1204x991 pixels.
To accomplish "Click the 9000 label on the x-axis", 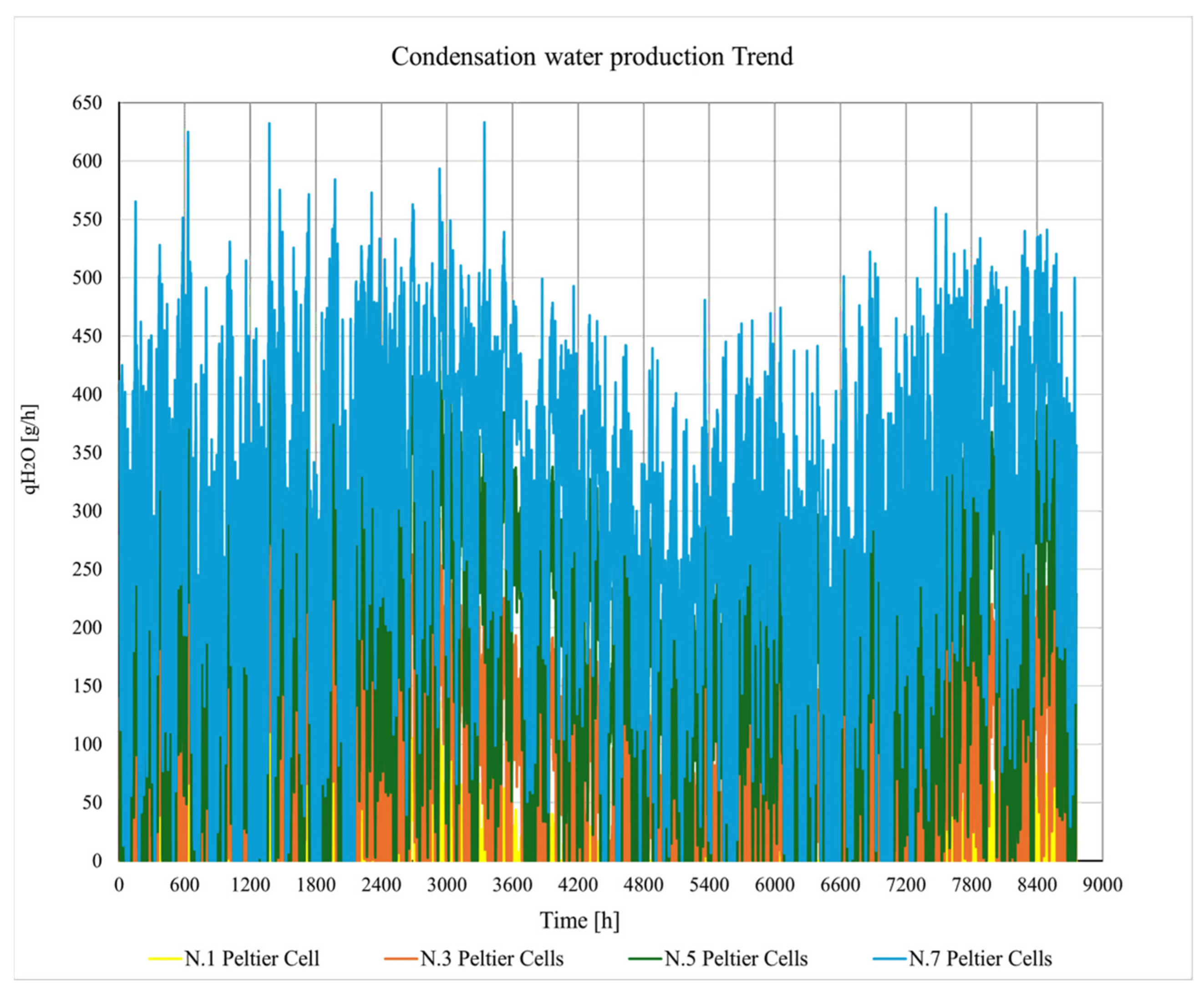I will 1102,884.
